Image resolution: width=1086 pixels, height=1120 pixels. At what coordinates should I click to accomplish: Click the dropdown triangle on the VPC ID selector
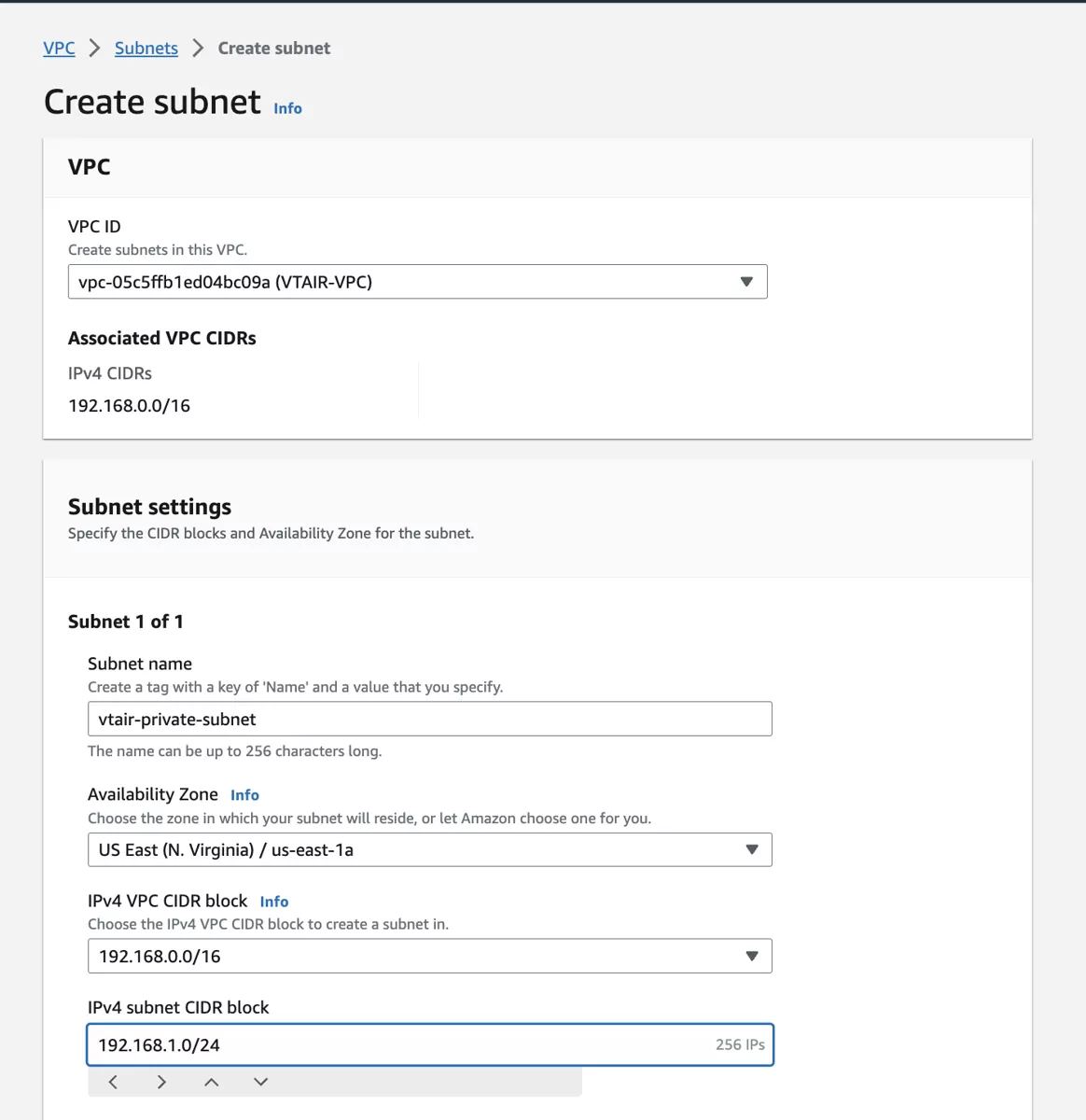tap(745, 281)
